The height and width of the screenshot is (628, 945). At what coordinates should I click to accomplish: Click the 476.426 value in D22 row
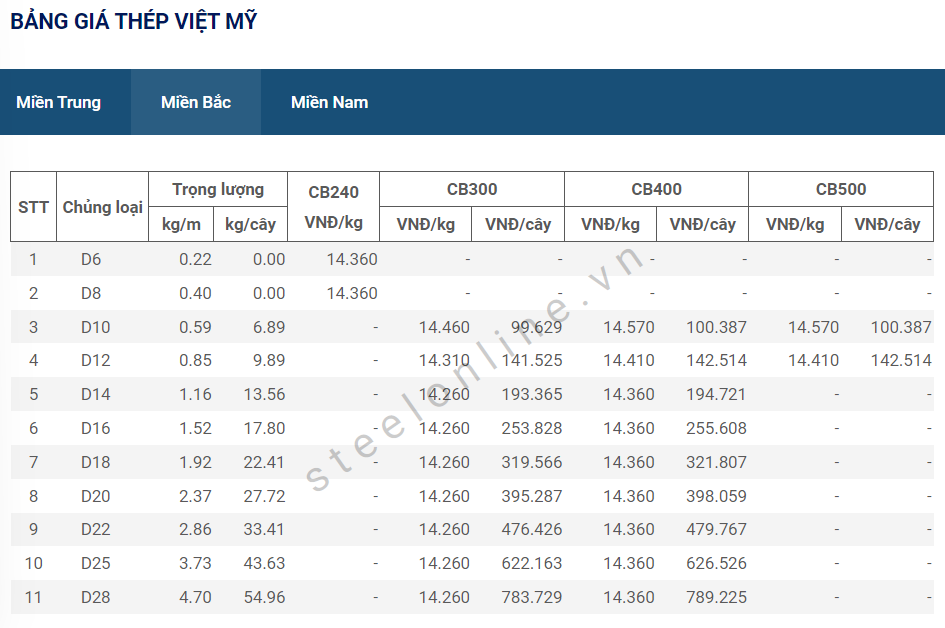pyautogui.click(x=532, y=530)
